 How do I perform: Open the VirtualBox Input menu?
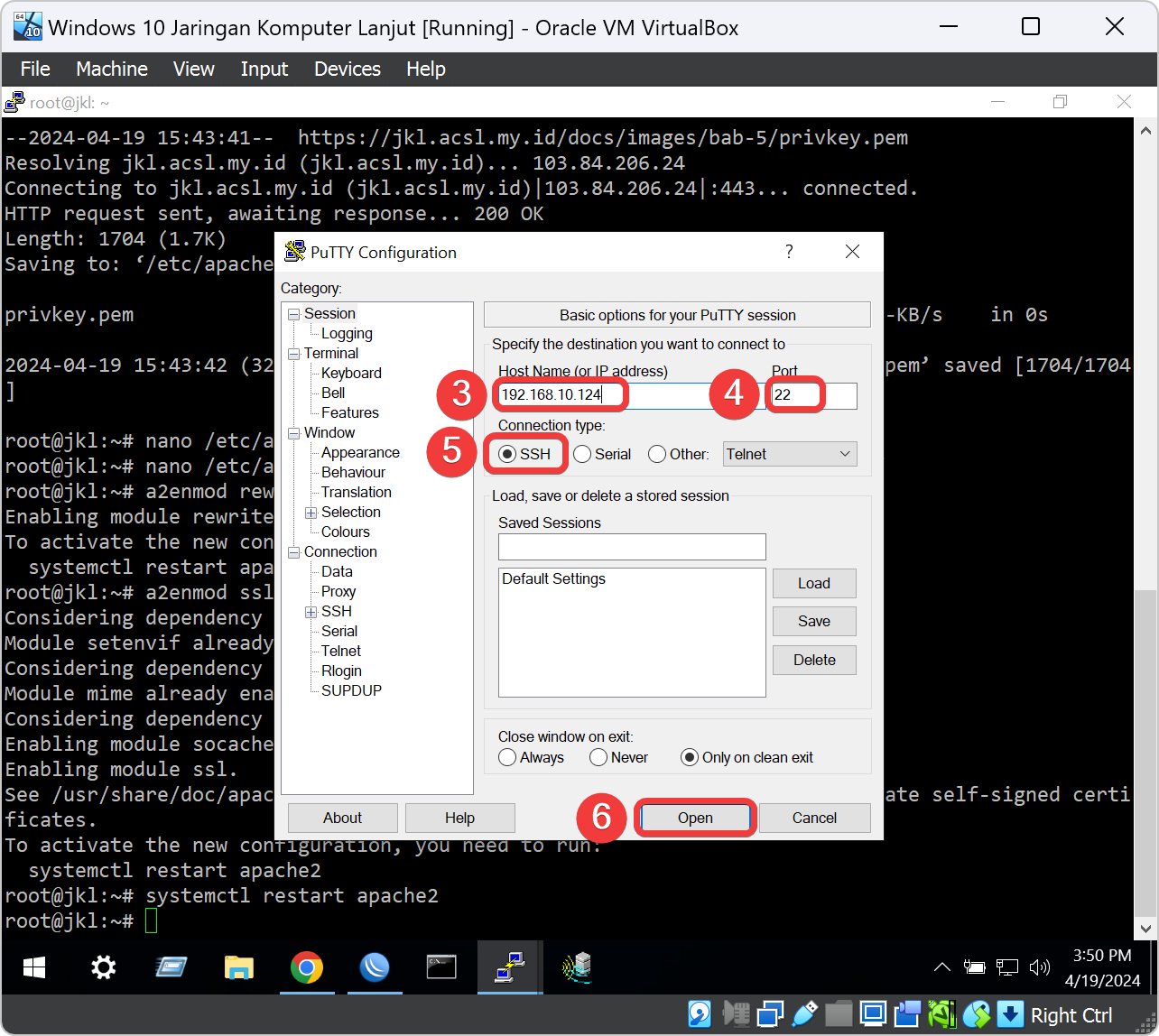(264, 69)
